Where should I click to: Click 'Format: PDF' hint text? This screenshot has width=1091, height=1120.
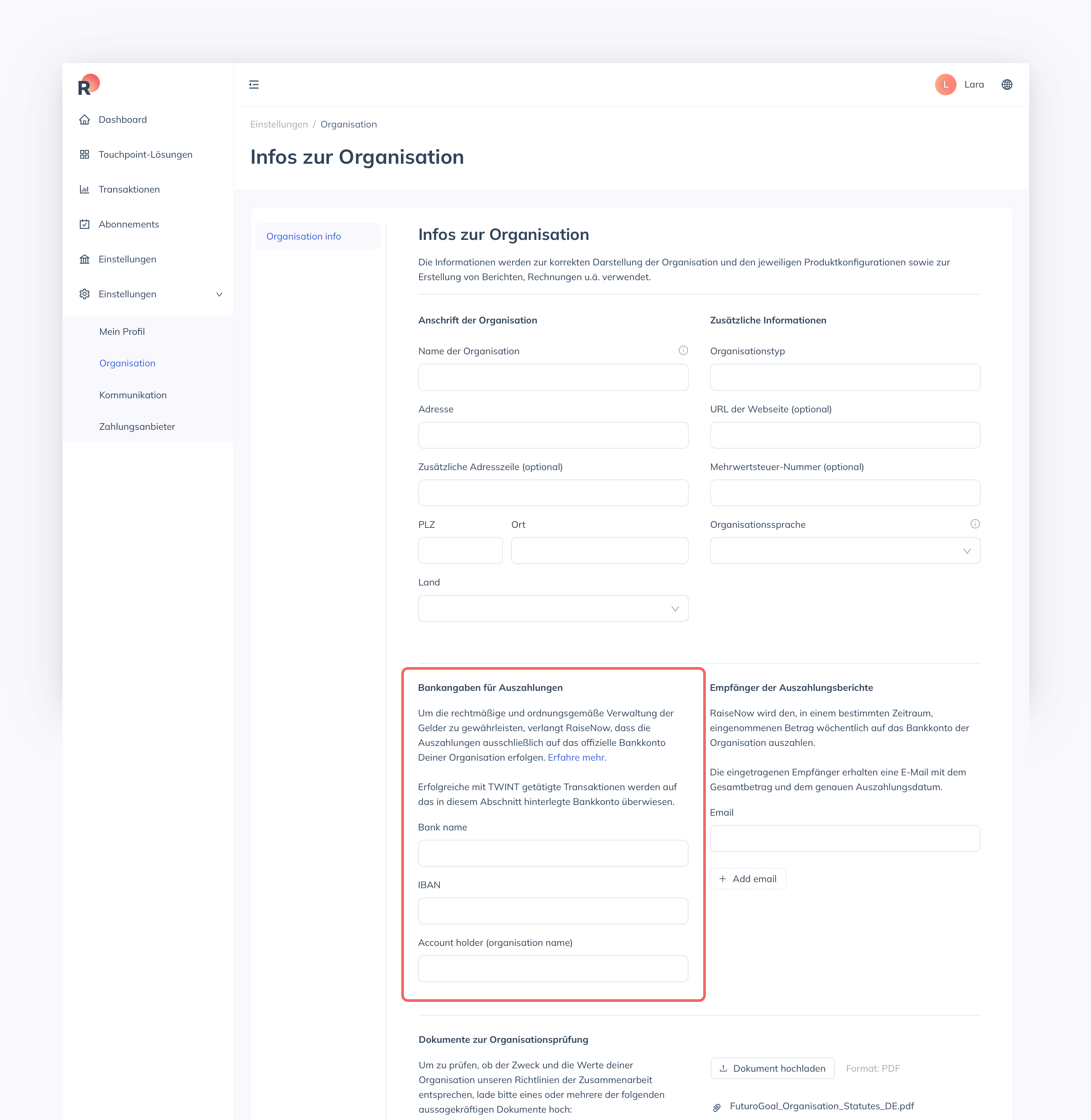[873, 1068]
